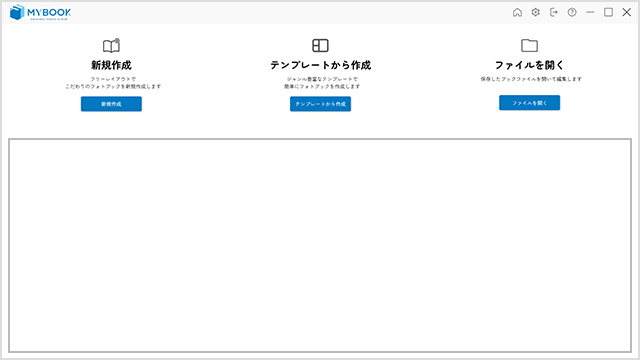
Task: Click the folder icon above ファイルを開く
Action: click(529, 45)
